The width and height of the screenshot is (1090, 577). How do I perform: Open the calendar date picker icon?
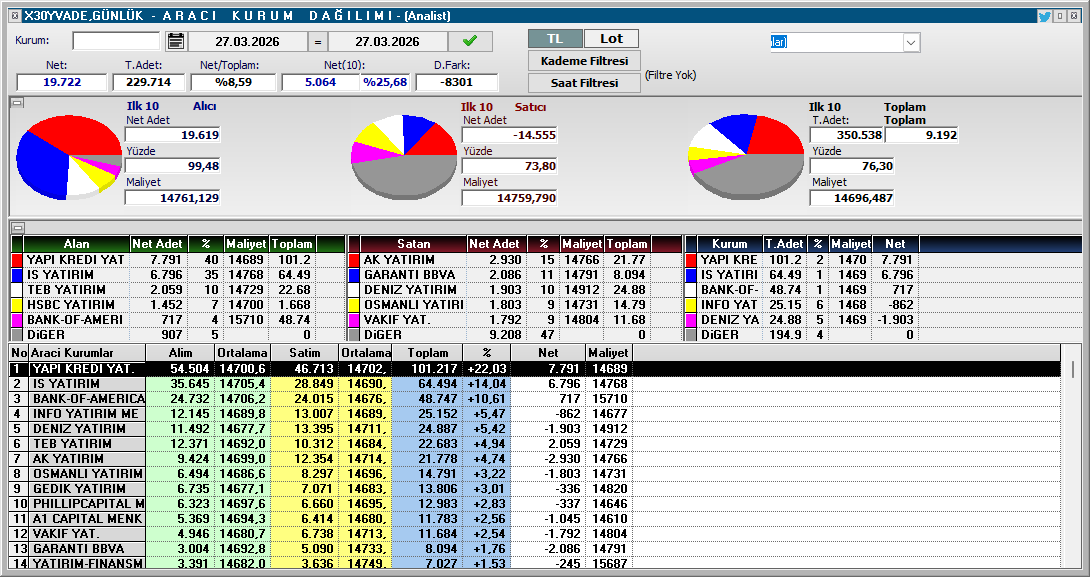click(176, 41)
